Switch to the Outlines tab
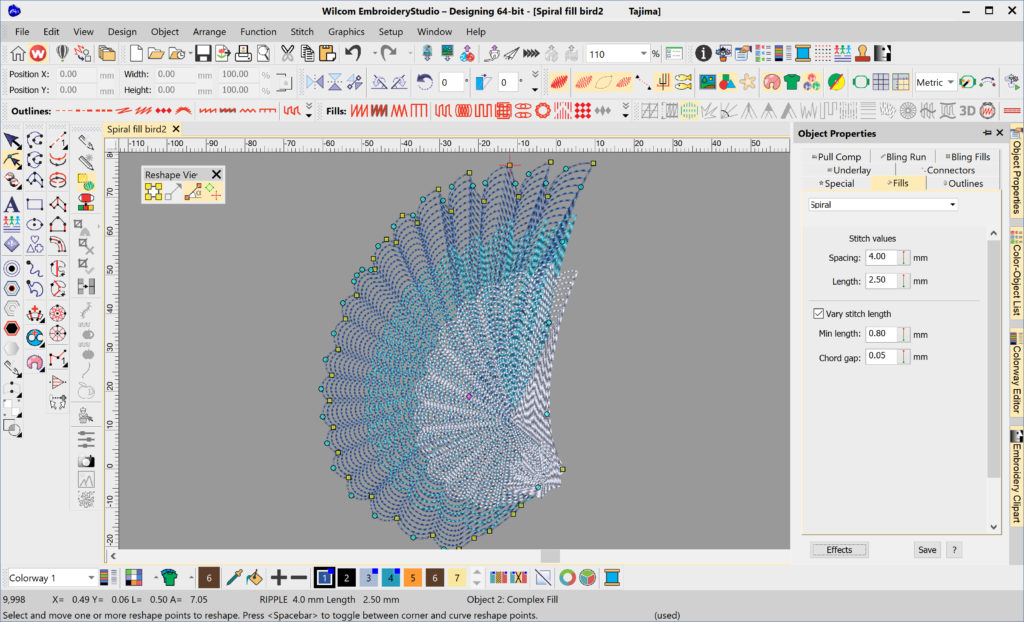Screen dimensions: 1024x622 963,183
